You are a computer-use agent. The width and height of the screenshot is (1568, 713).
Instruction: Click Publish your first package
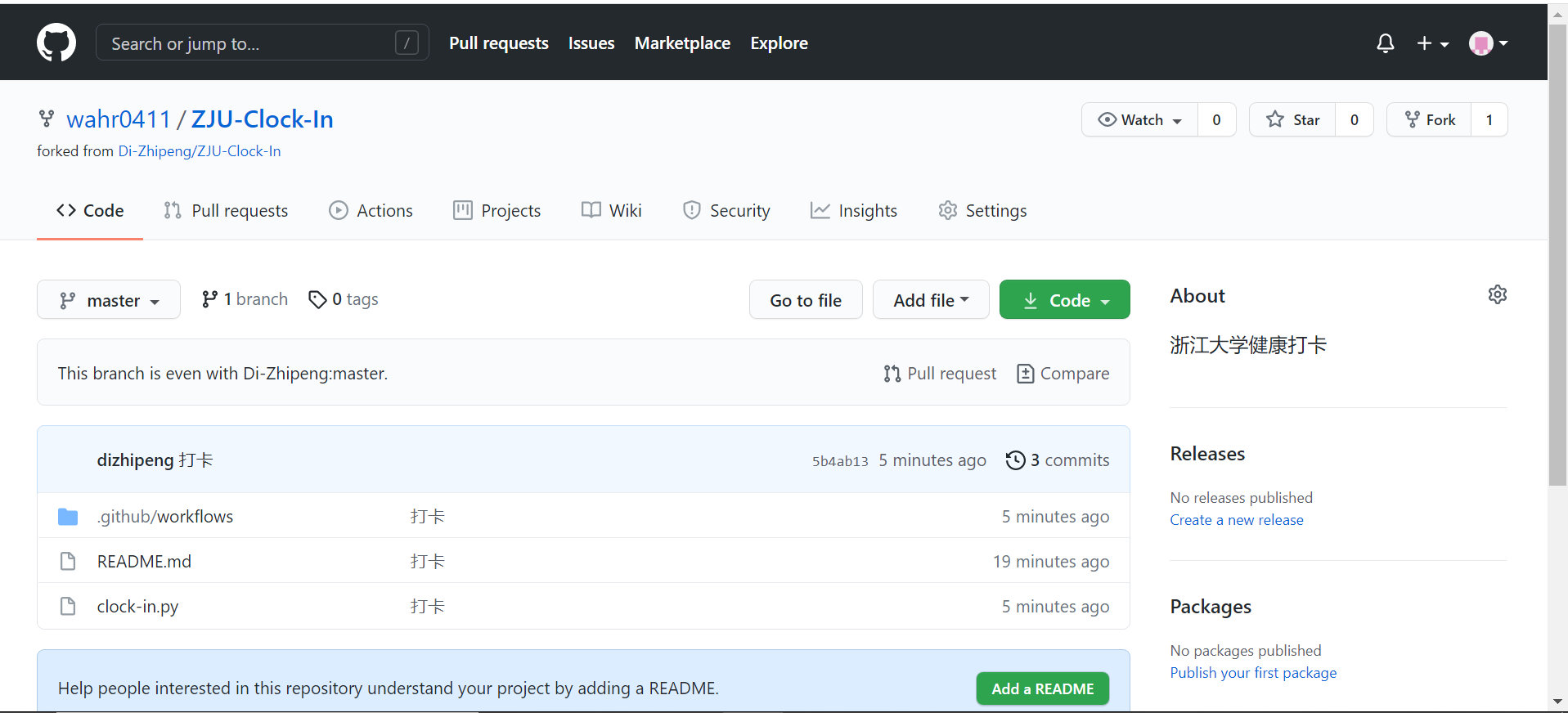tap(1253, 673)
